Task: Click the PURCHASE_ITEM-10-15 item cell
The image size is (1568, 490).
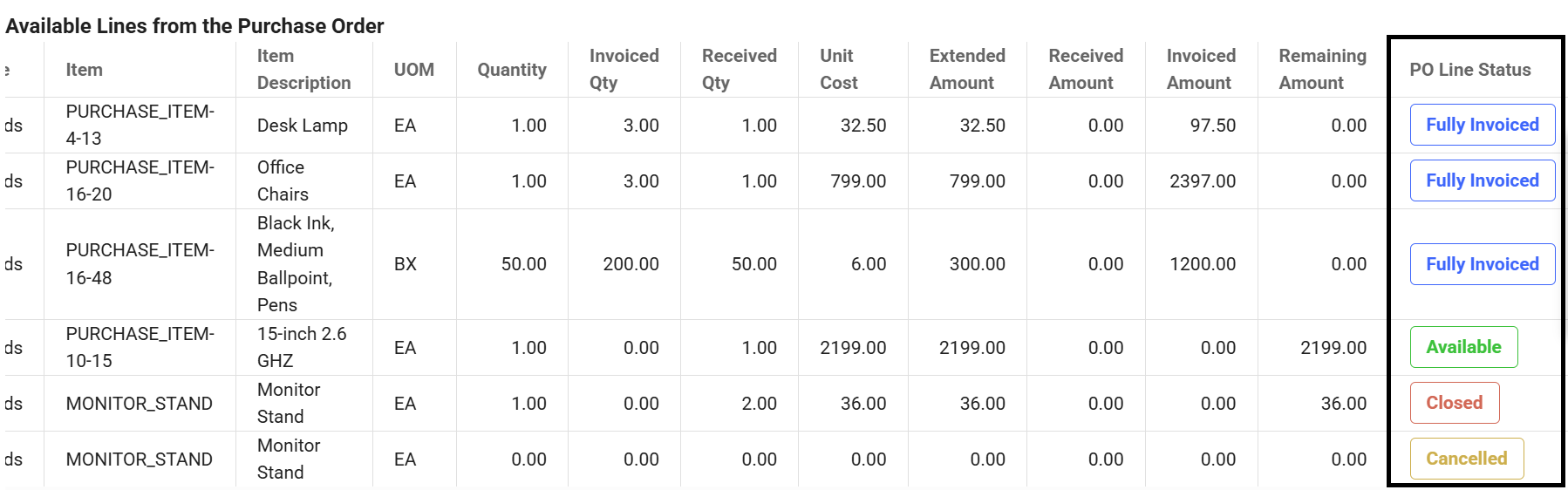Action: click(140, 347)
